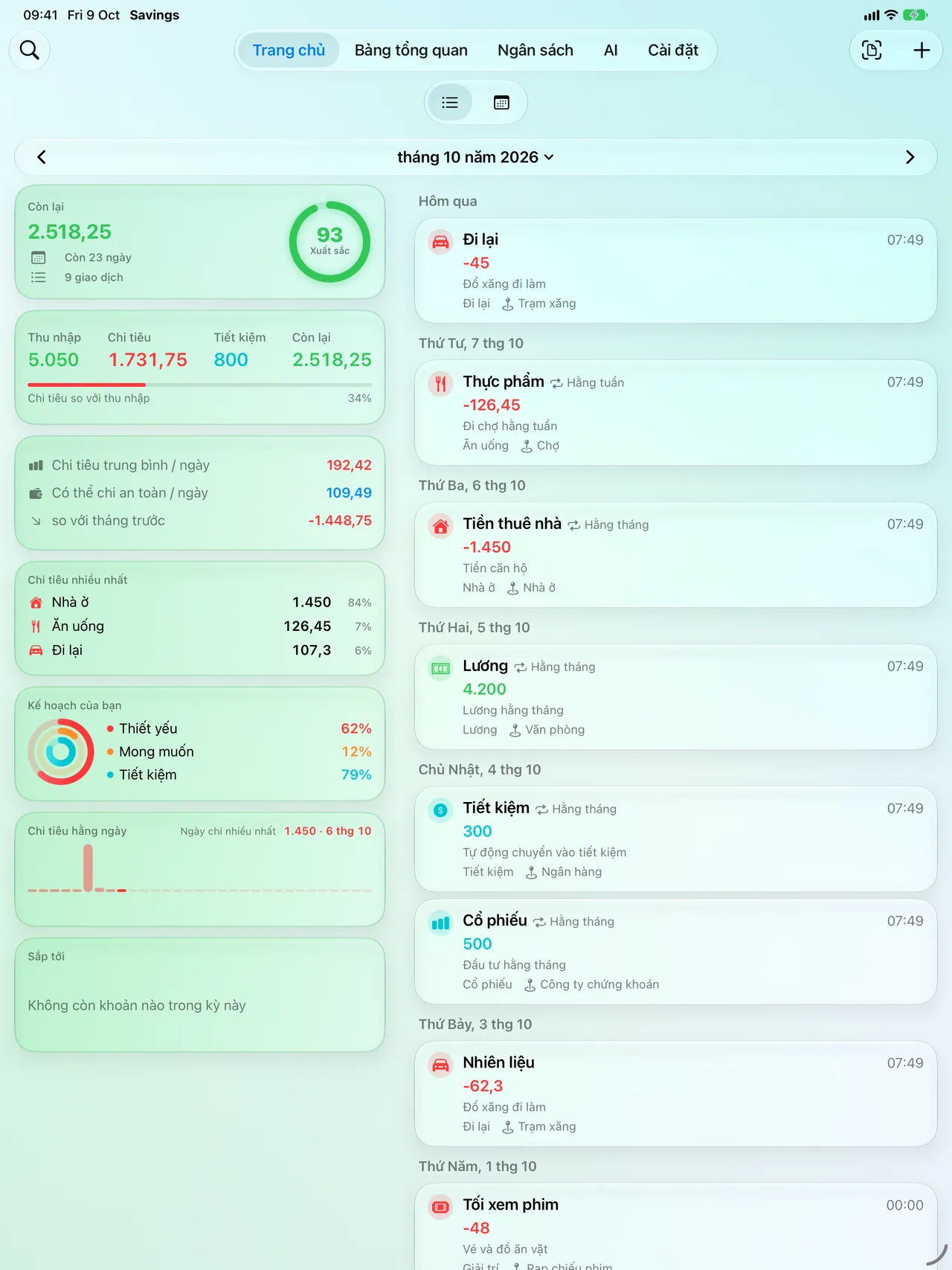Open the tháng 10 năm 2026 month picker

475,157
